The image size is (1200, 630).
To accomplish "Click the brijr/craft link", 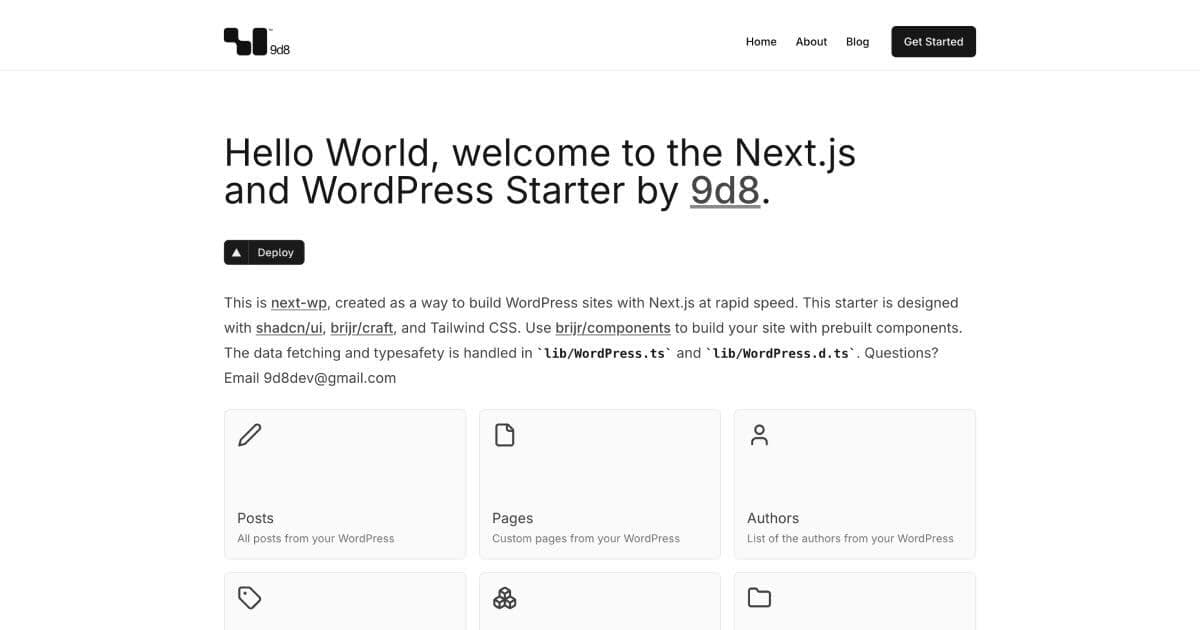I will tap(361, 327).
